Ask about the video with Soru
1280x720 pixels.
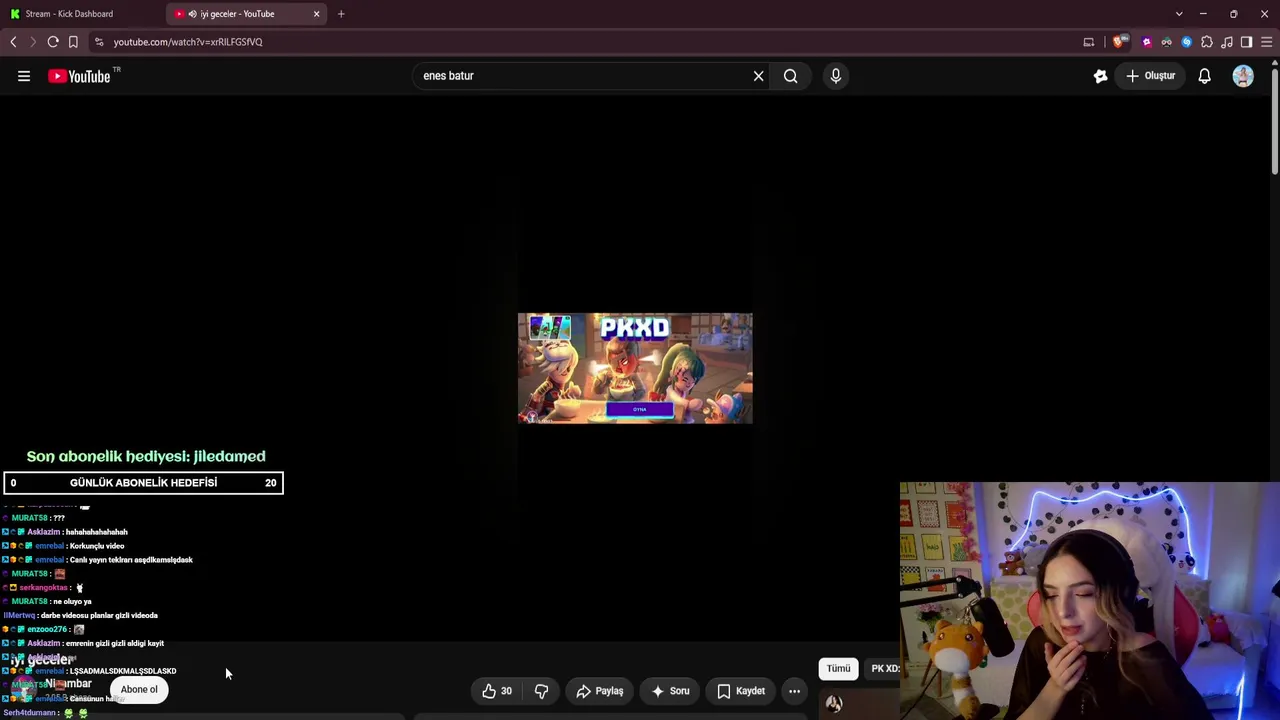670,691
